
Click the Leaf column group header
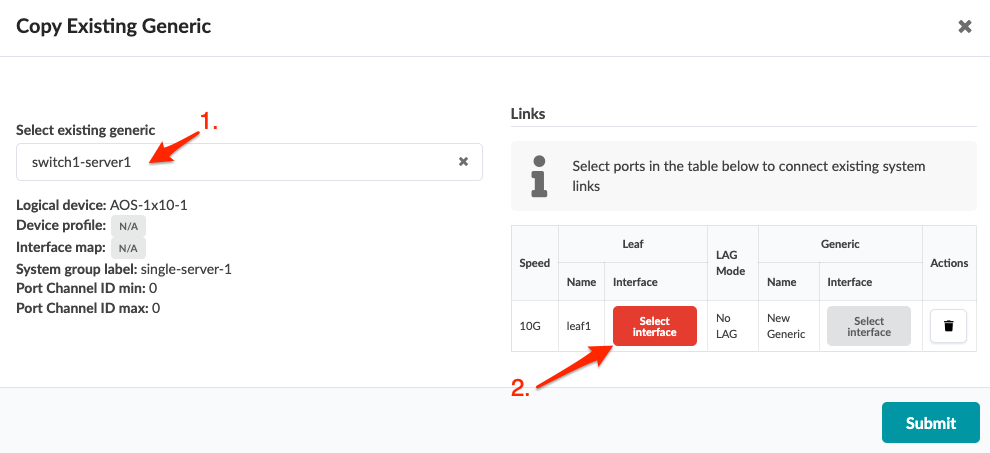click(632, 244)
